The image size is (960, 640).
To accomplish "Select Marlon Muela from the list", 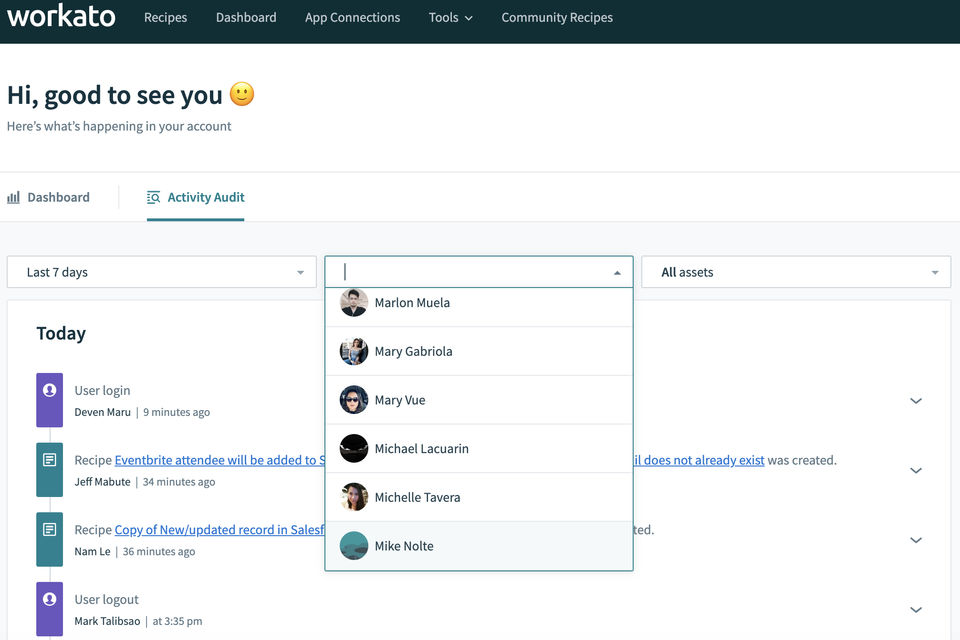I will click(x=479, y=304).
